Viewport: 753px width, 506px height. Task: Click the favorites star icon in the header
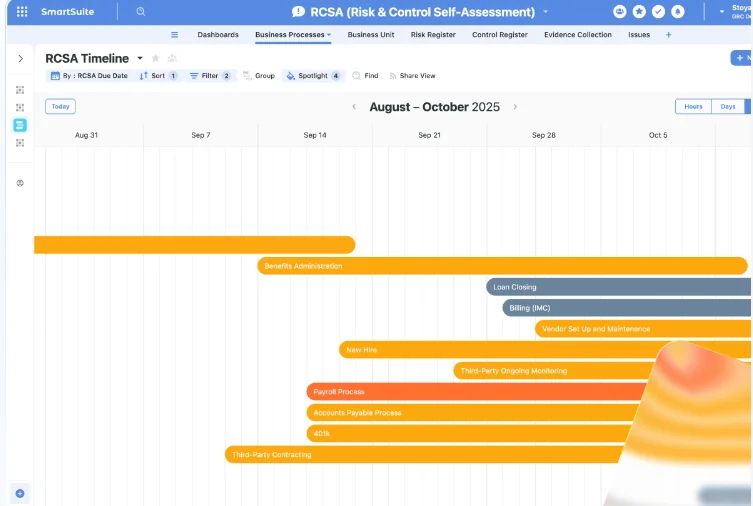click(639, 12)
